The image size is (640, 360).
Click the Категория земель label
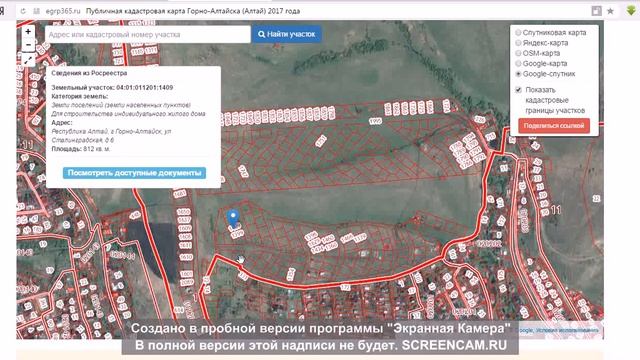click(x=80, y=96)
